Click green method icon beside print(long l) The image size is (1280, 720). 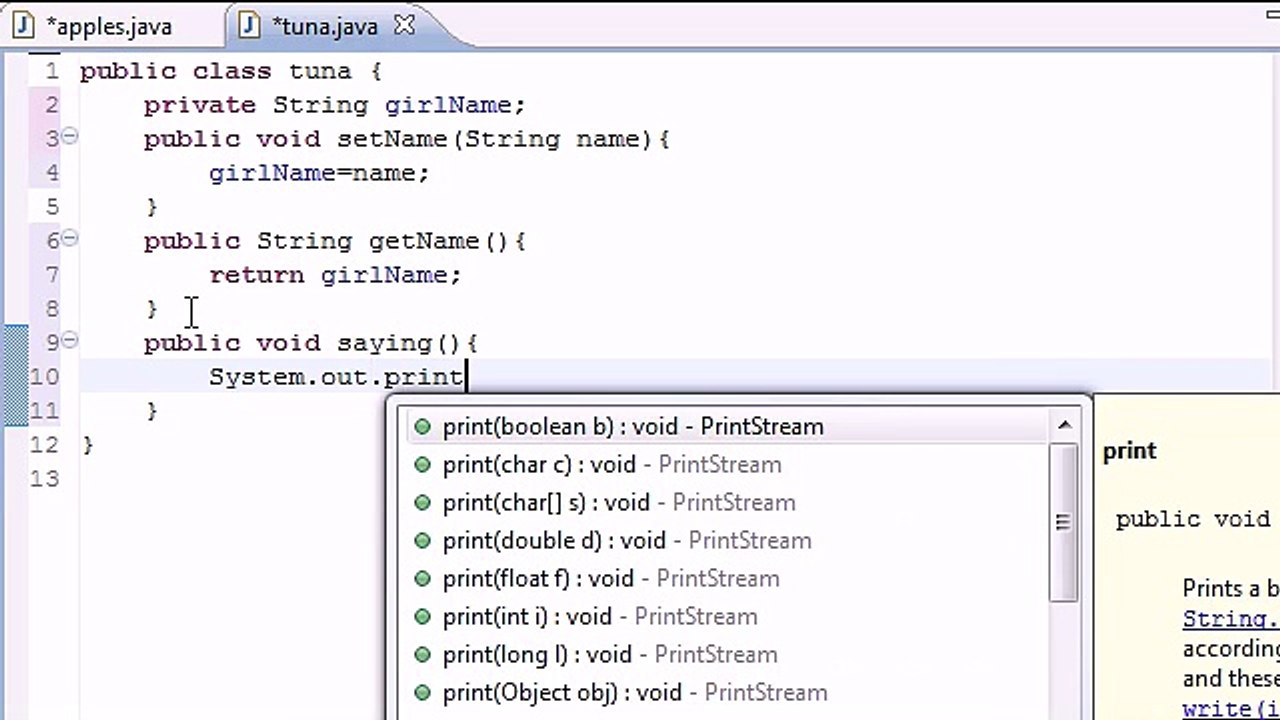[x=422, y=655]
